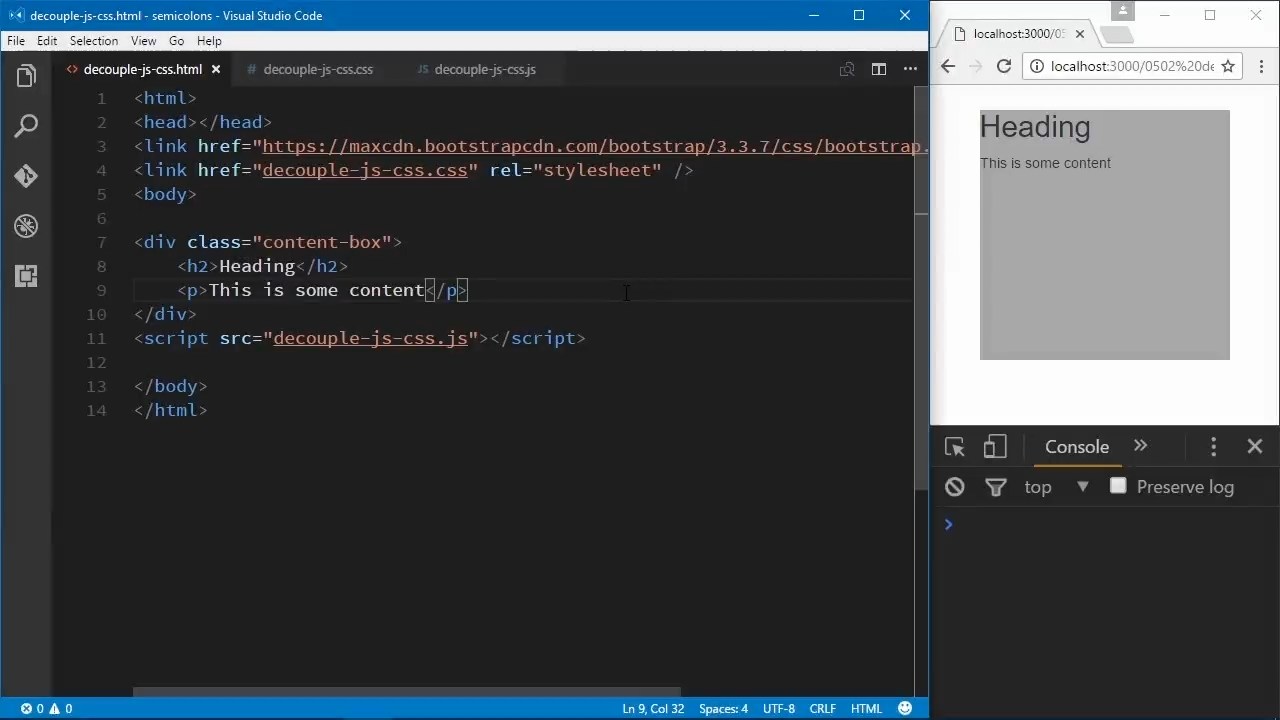Open the Selection menu

click(x=94, y=41)
